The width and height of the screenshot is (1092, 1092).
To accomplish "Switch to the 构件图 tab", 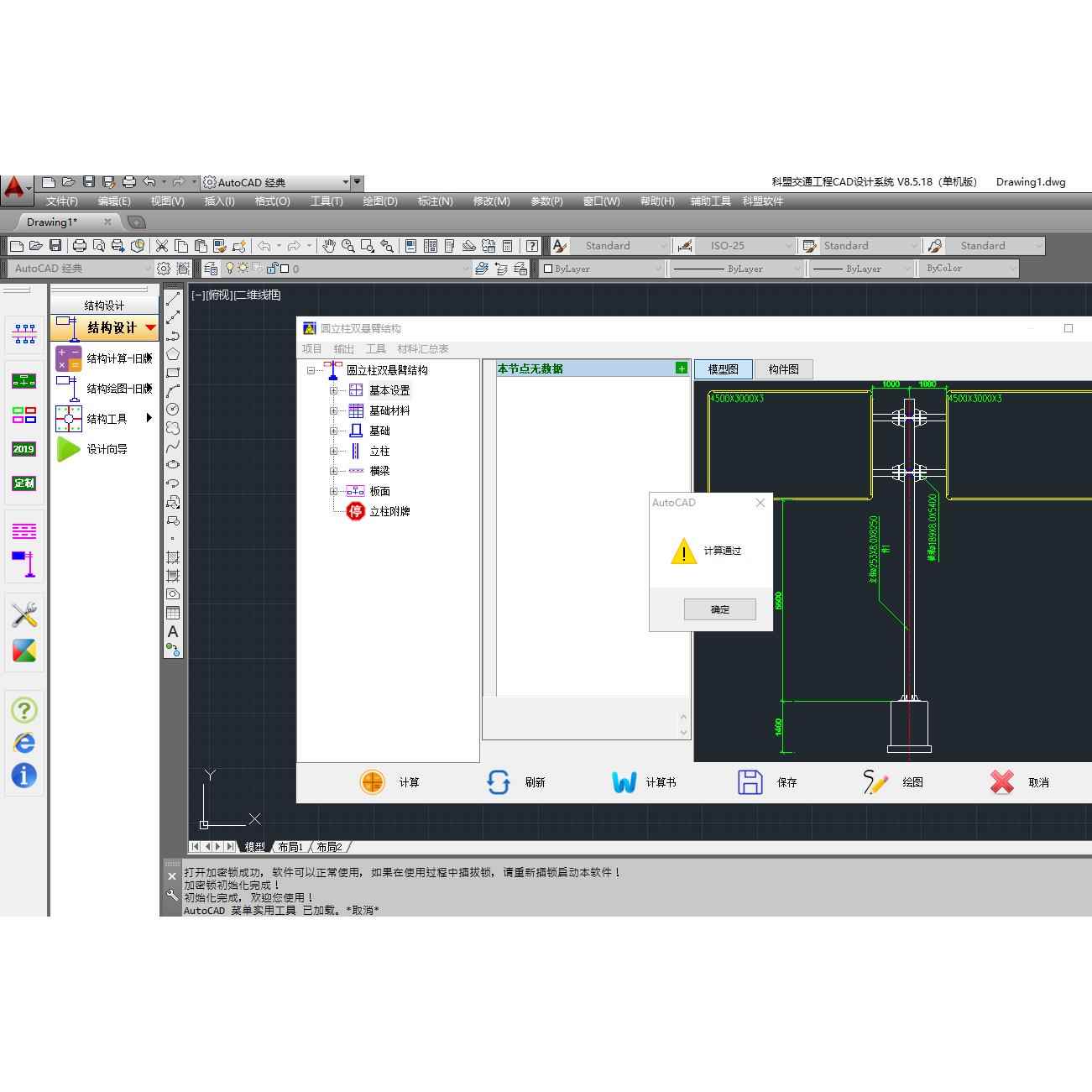I will 784,369.
